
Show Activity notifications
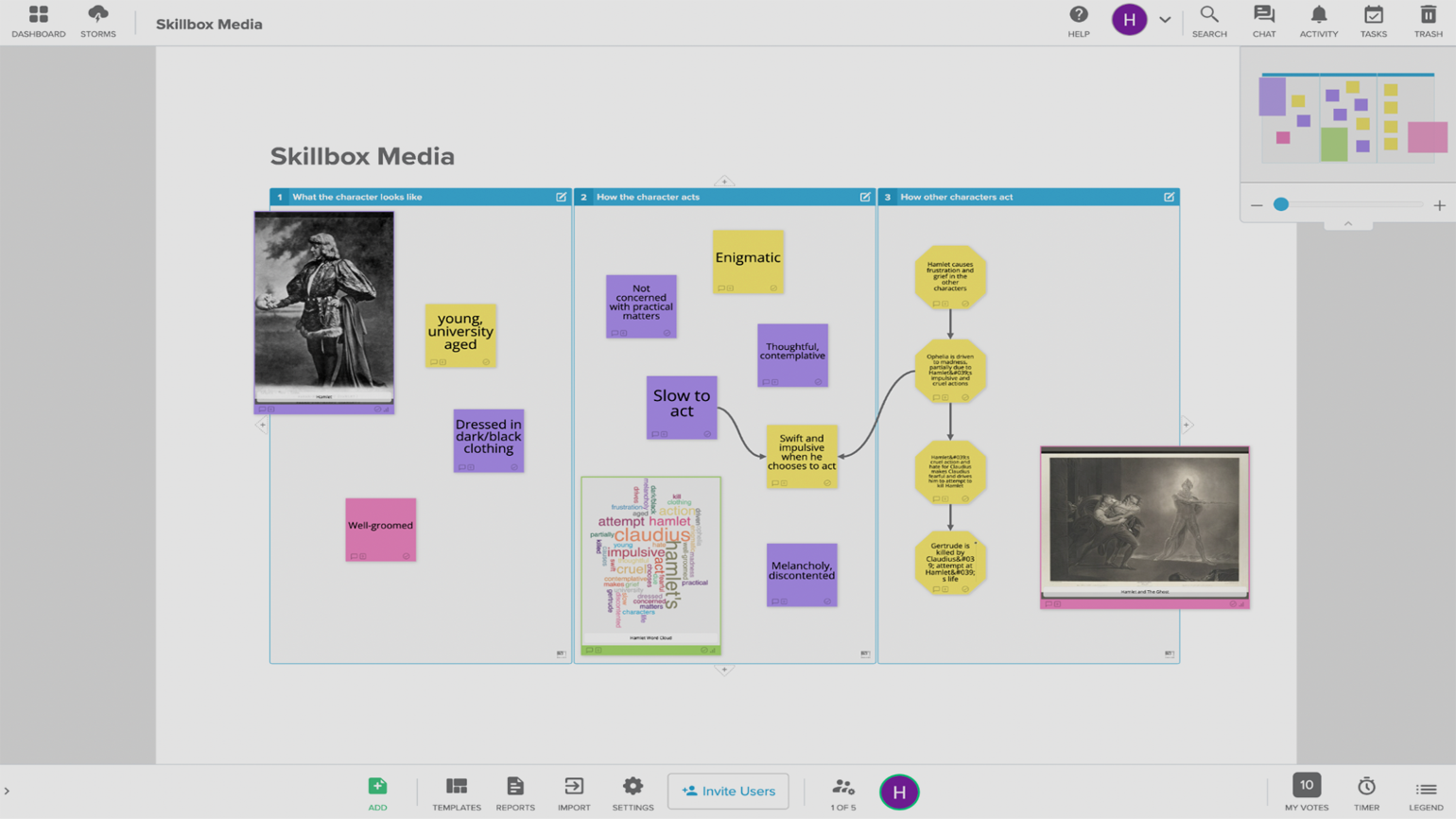click(1318, 22)
